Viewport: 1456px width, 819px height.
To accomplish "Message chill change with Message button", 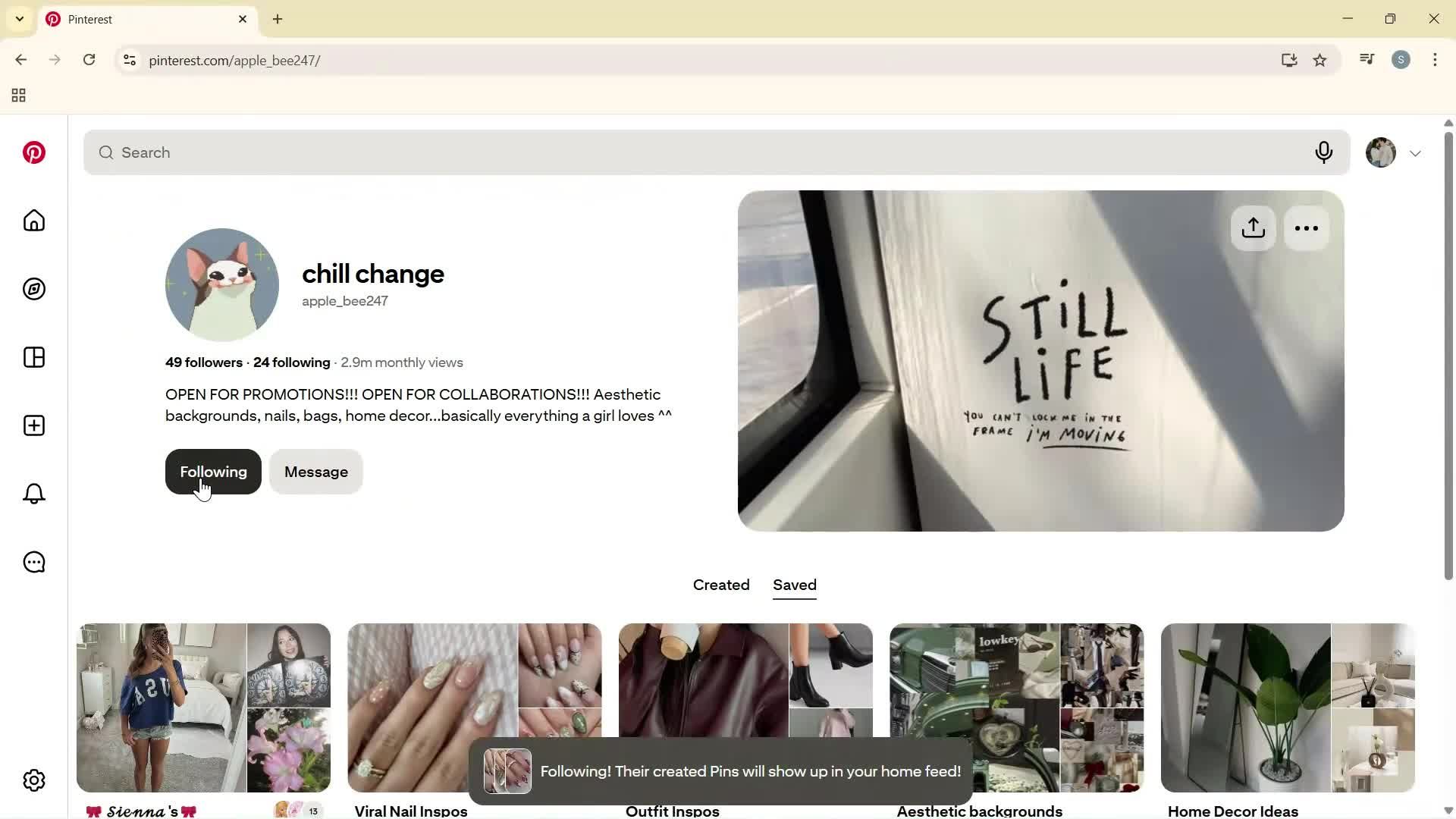I will [316, 472].
